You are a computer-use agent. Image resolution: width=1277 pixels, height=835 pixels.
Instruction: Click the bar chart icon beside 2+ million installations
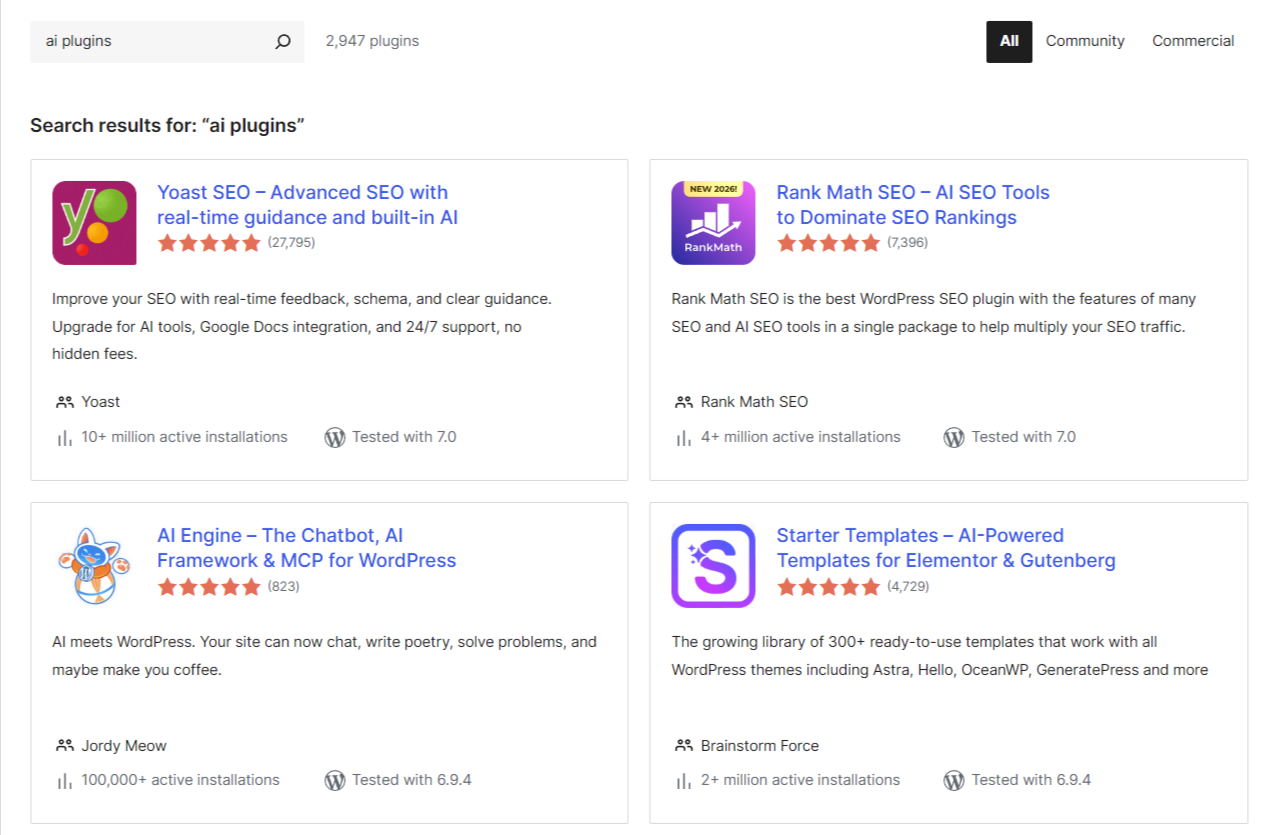click(x=684, y=780)
